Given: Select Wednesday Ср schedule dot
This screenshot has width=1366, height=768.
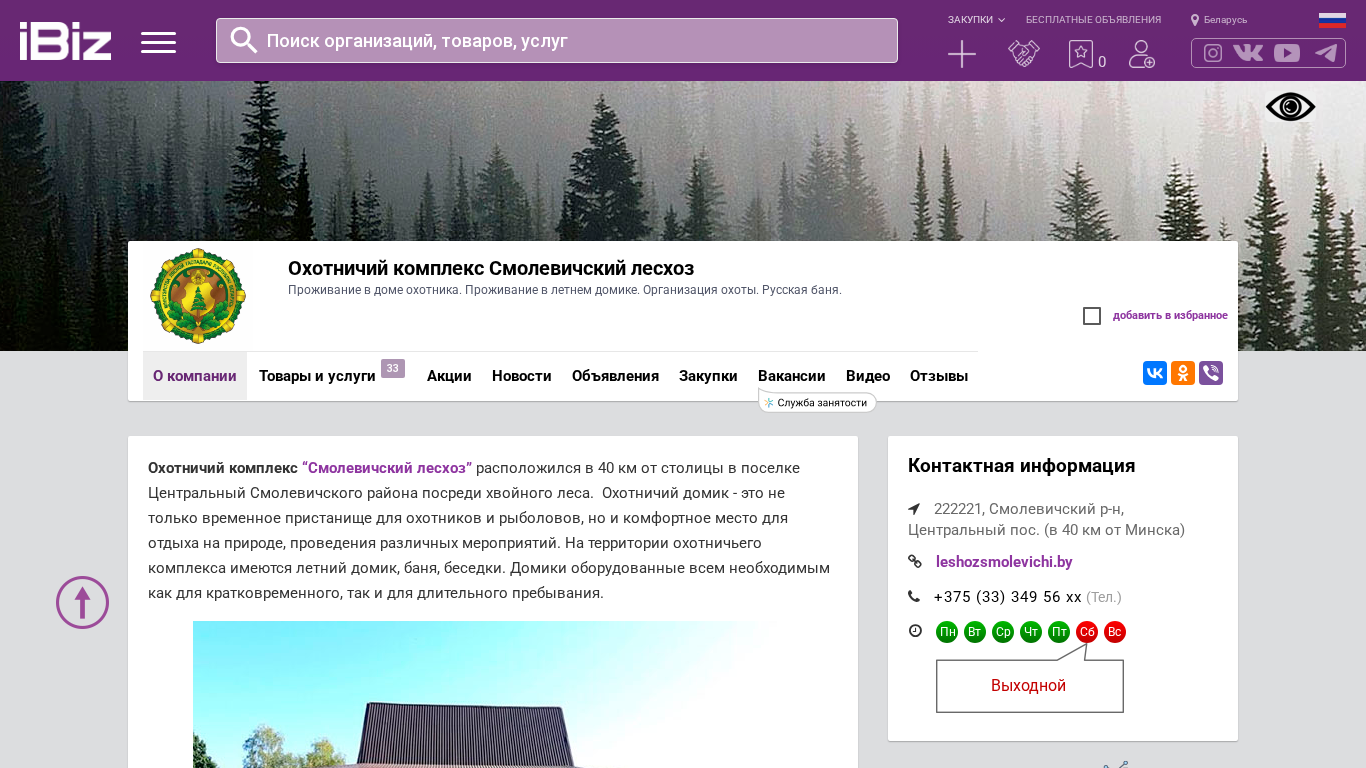Looking at the screenshot, I should [1003, 632].
